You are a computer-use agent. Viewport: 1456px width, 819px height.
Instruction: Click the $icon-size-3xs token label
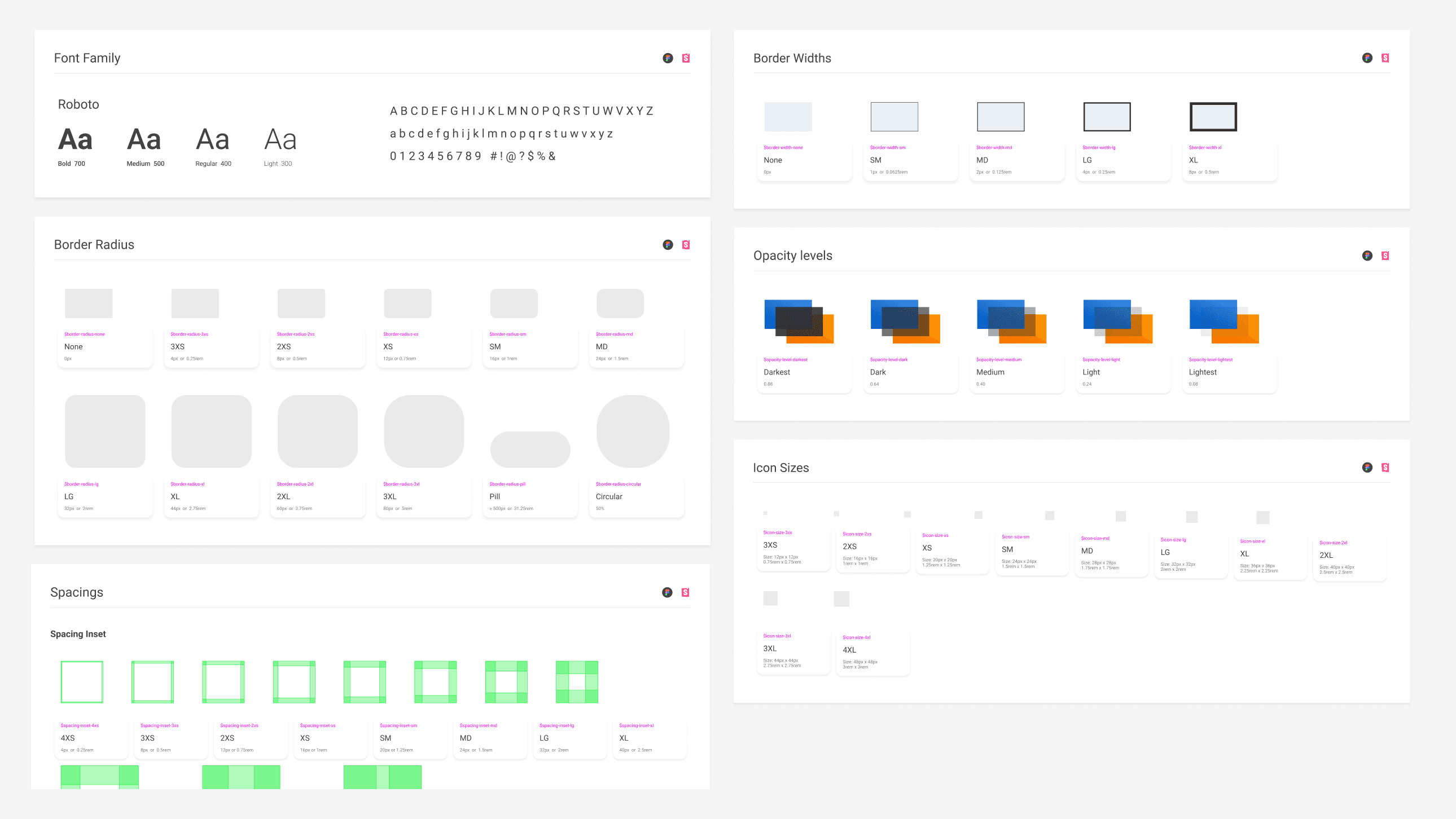click(x=778, y=532)
